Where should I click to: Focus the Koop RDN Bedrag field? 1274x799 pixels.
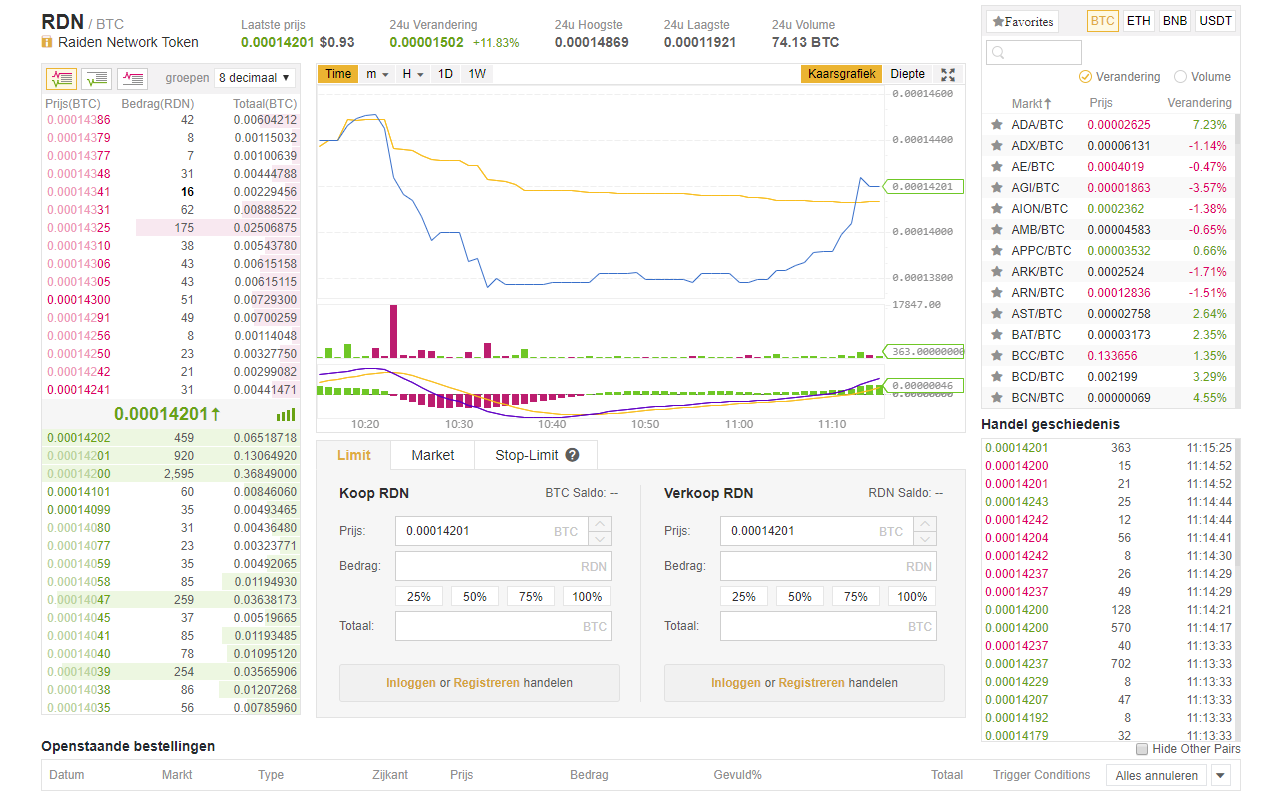(503, 566)
